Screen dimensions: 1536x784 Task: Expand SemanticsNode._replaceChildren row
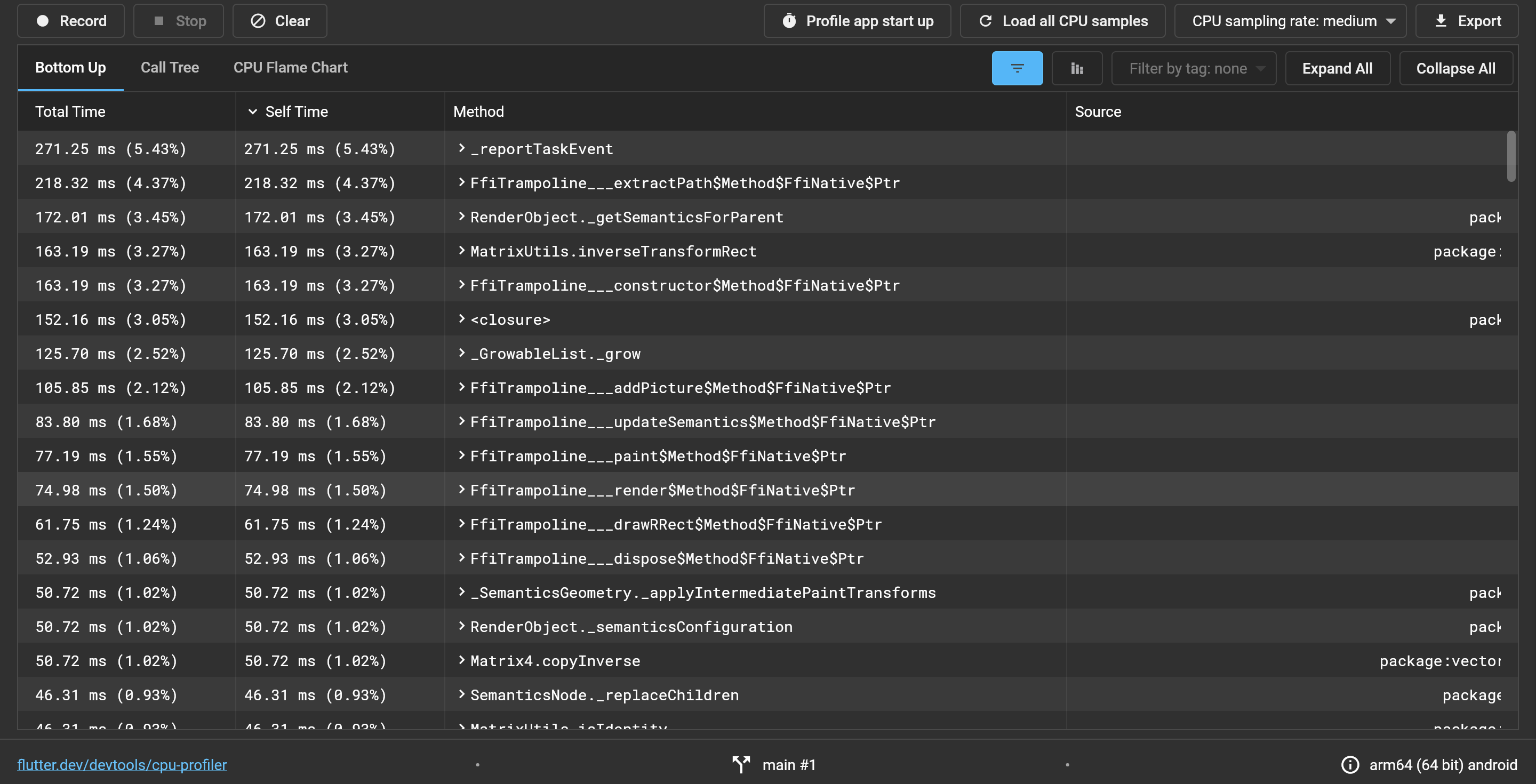click(x=461, y=694)
